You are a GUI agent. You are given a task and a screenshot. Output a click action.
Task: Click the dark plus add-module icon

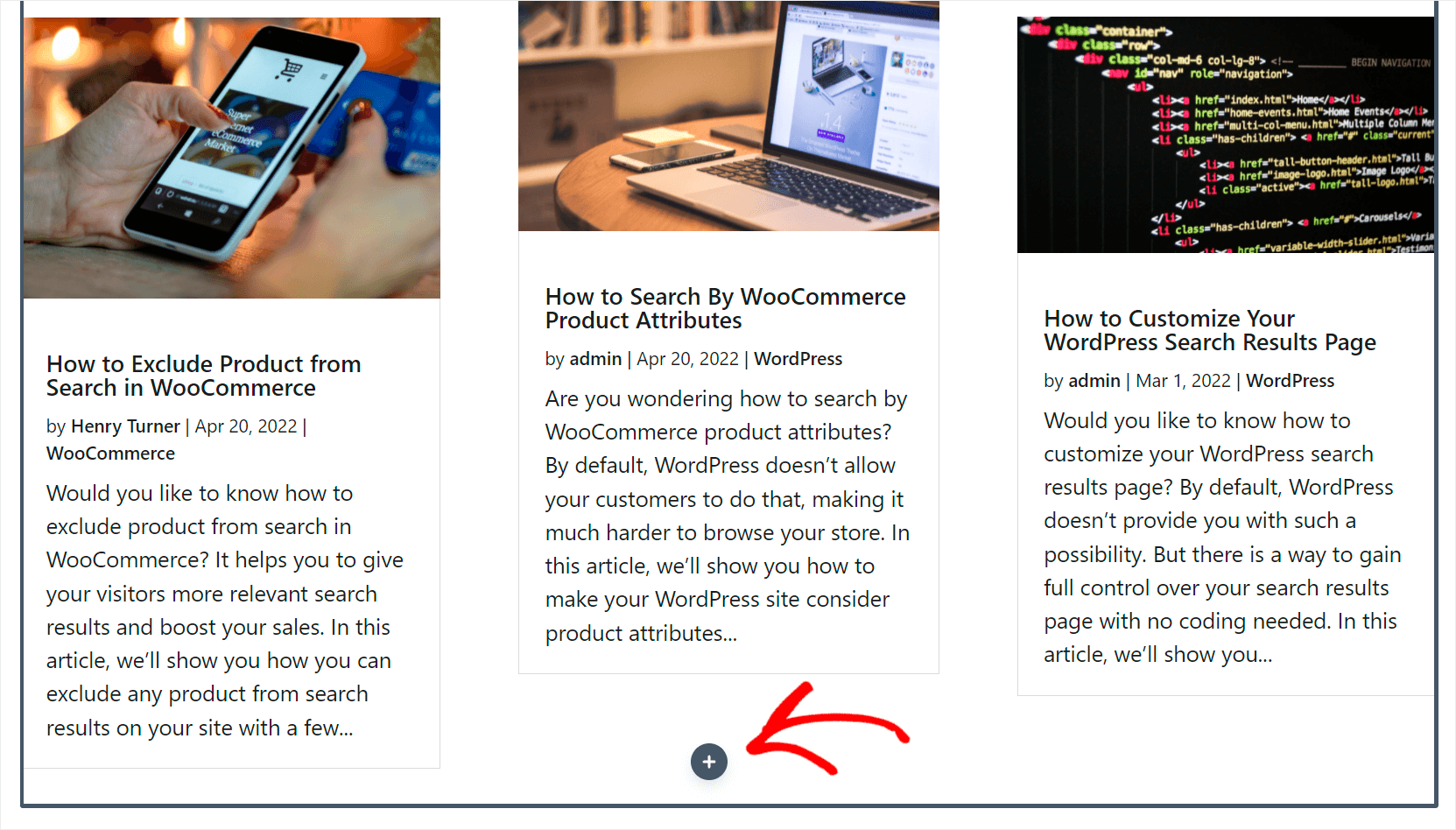(x=709, y=762)
